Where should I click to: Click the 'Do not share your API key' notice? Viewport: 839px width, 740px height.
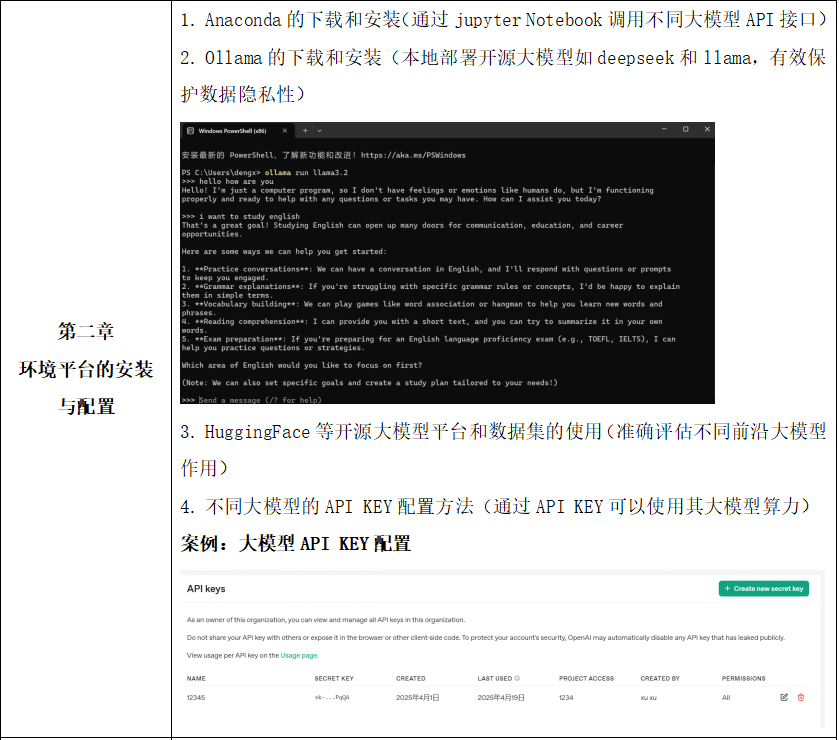[486, 638]
